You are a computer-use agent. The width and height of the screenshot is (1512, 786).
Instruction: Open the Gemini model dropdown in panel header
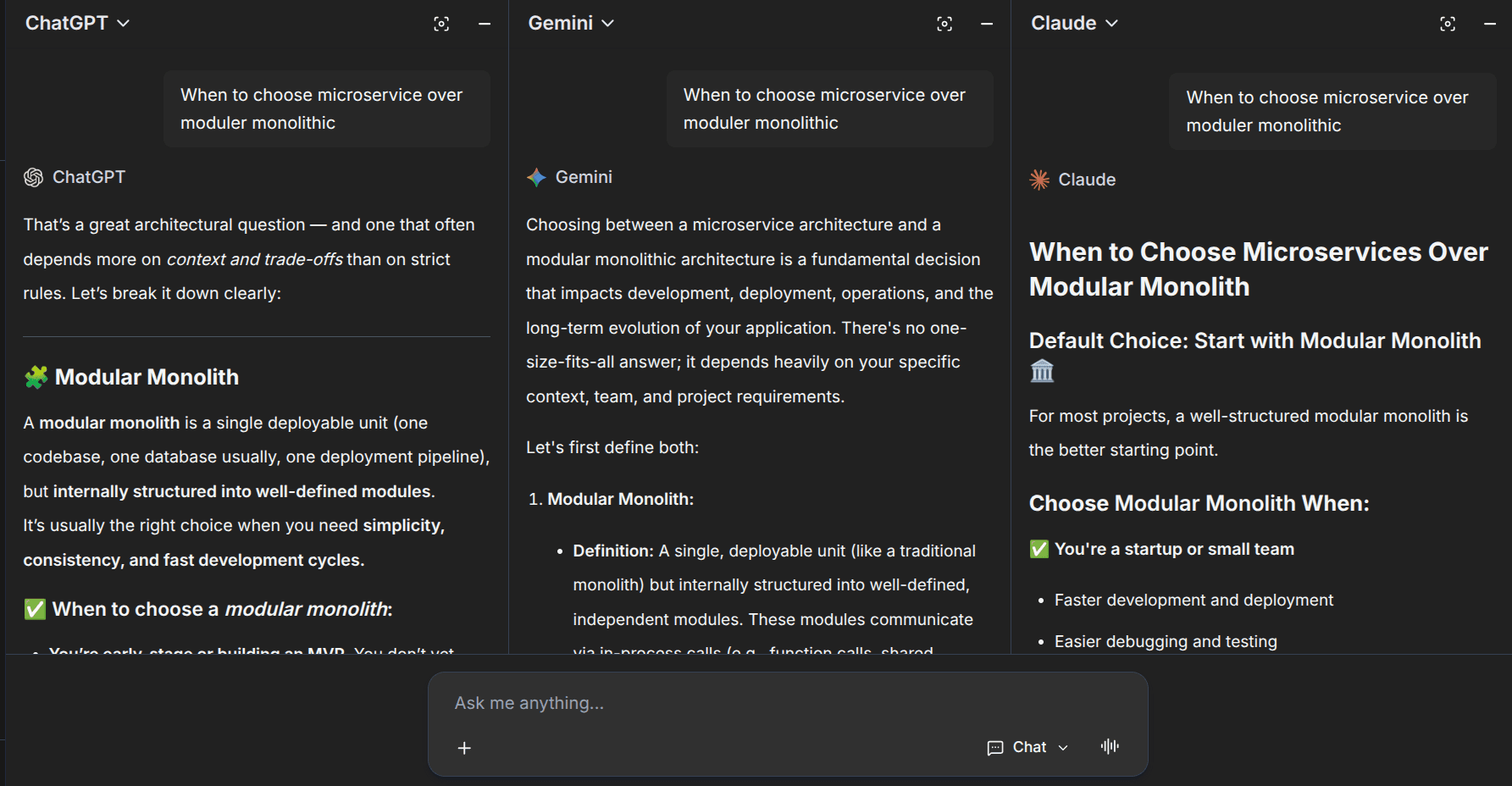pyautogui.click(x=572, y=23)
